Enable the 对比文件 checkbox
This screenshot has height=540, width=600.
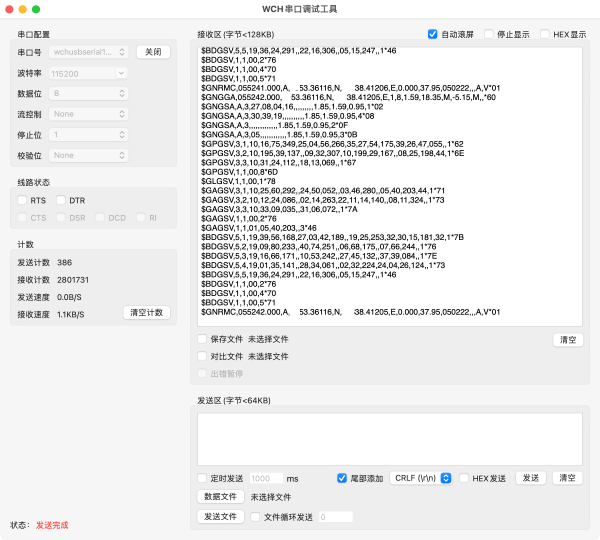(x=202, y=356)
